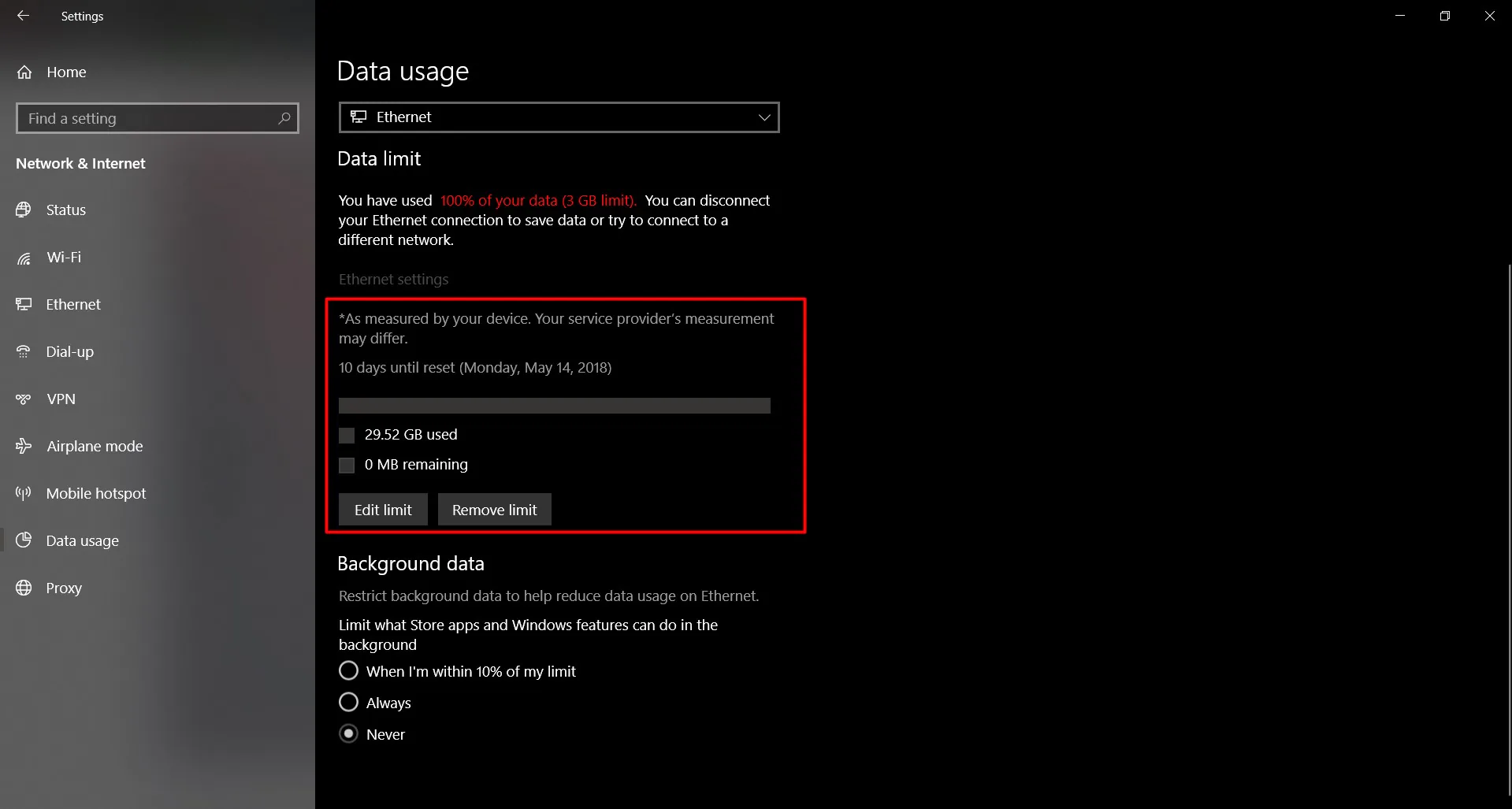Click the Airplane mode plane icon
The height and width of the screenshot is (809, 1512).
24,446
